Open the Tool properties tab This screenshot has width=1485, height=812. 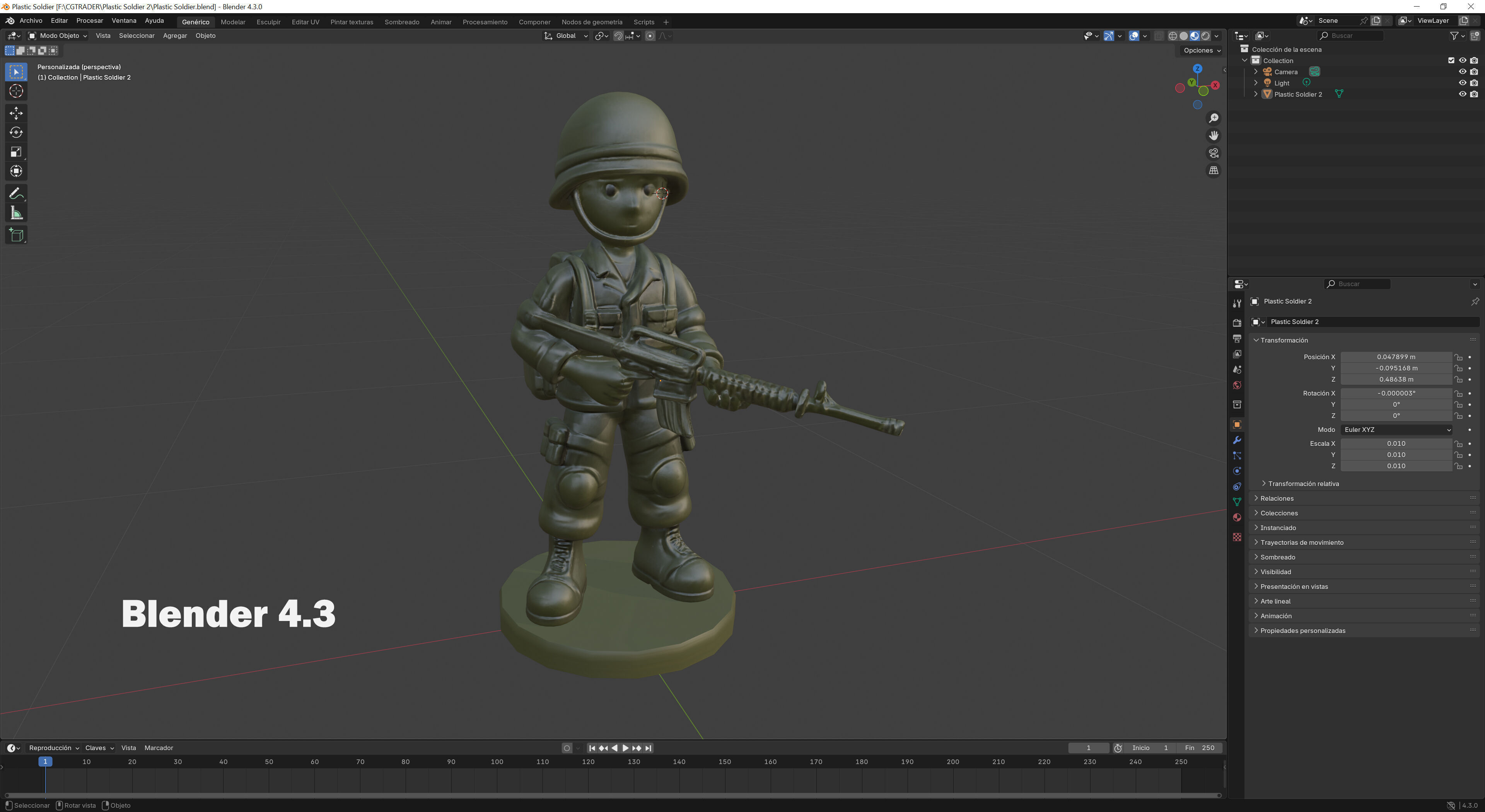1237,303
